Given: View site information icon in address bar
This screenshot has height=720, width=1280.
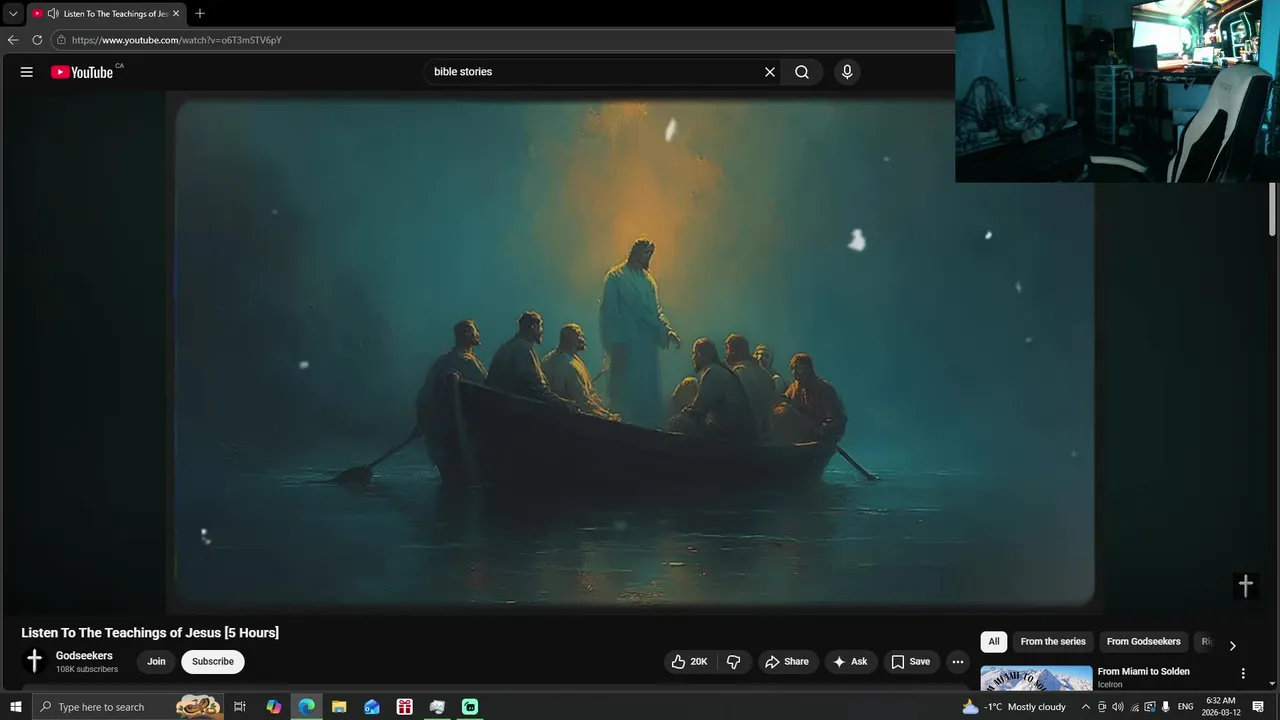Looking at the screenshot, I should 61,40.
